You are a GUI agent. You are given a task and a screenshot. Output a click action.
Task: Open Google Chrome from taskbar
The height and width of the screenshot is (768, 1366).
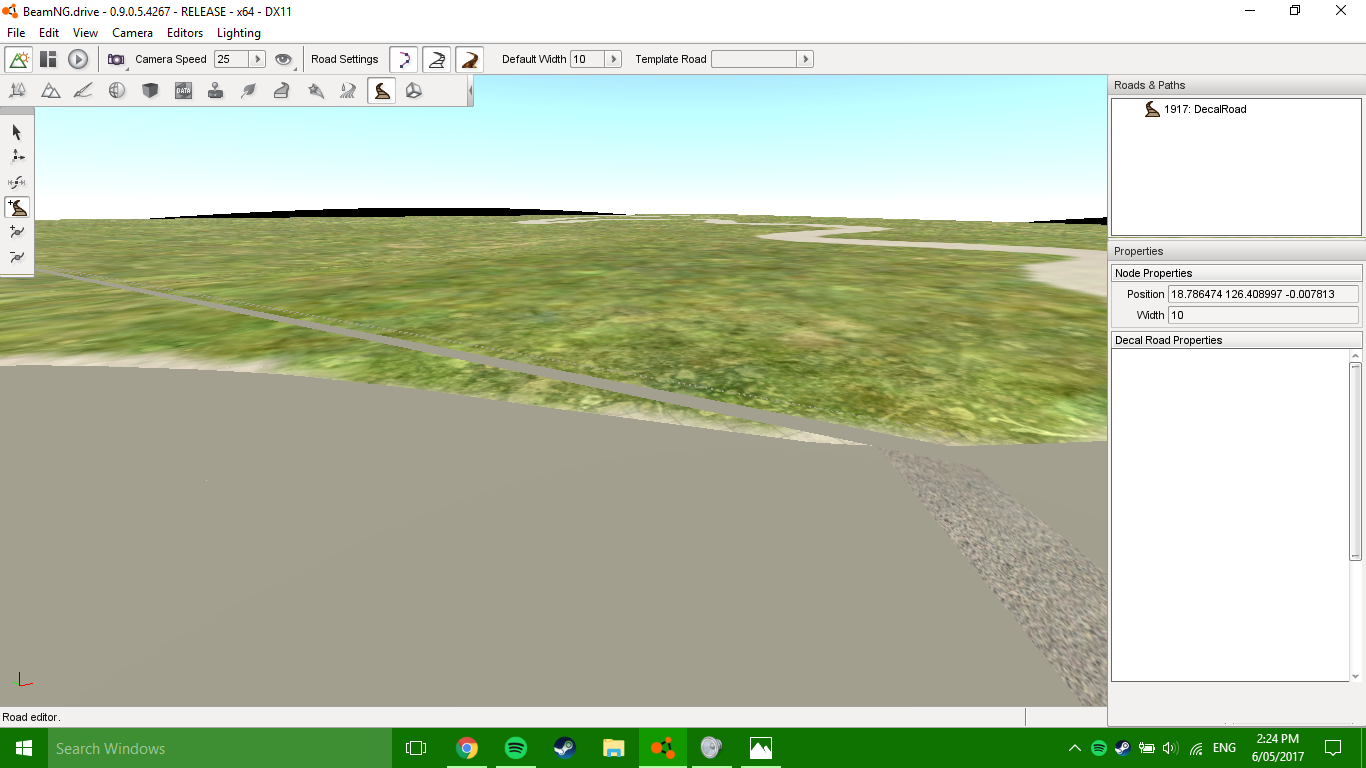tap(466, 748)
